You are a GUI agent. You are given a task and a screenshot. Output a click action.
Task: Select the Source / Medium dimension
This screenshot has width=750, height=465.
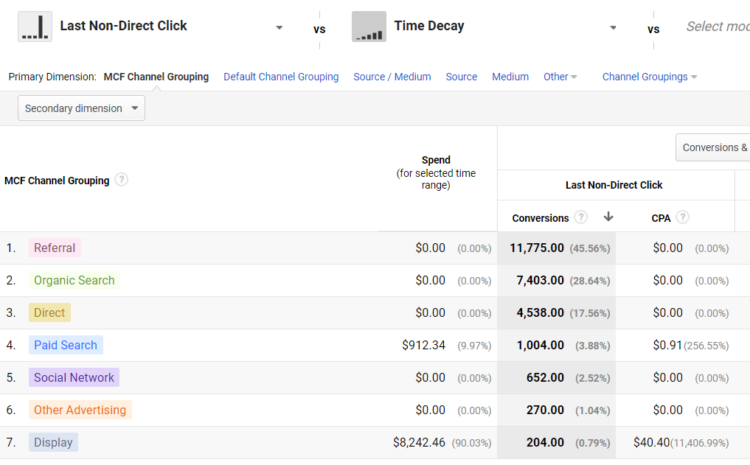coord(392,77)
